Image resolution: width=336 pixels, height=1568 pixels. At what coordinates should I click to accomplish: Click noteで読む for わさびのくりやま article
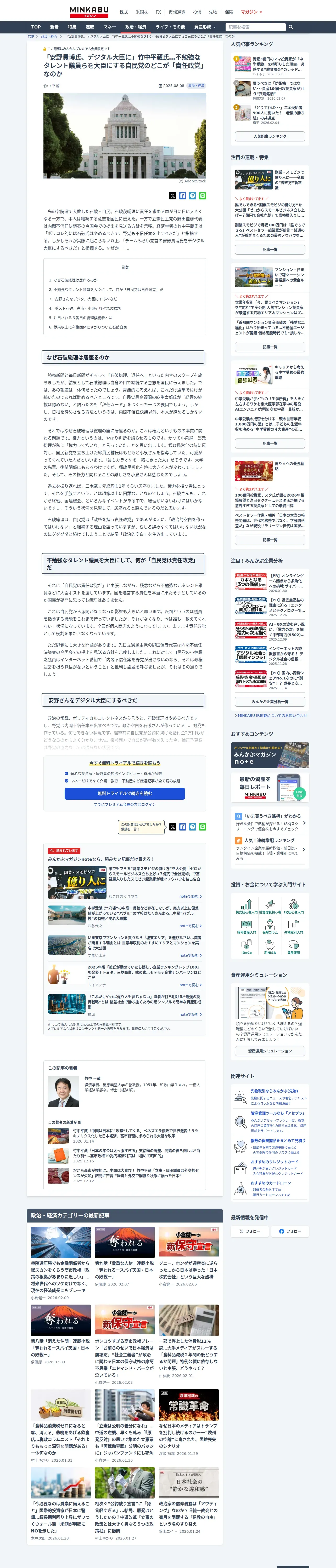tap(190, 896)
